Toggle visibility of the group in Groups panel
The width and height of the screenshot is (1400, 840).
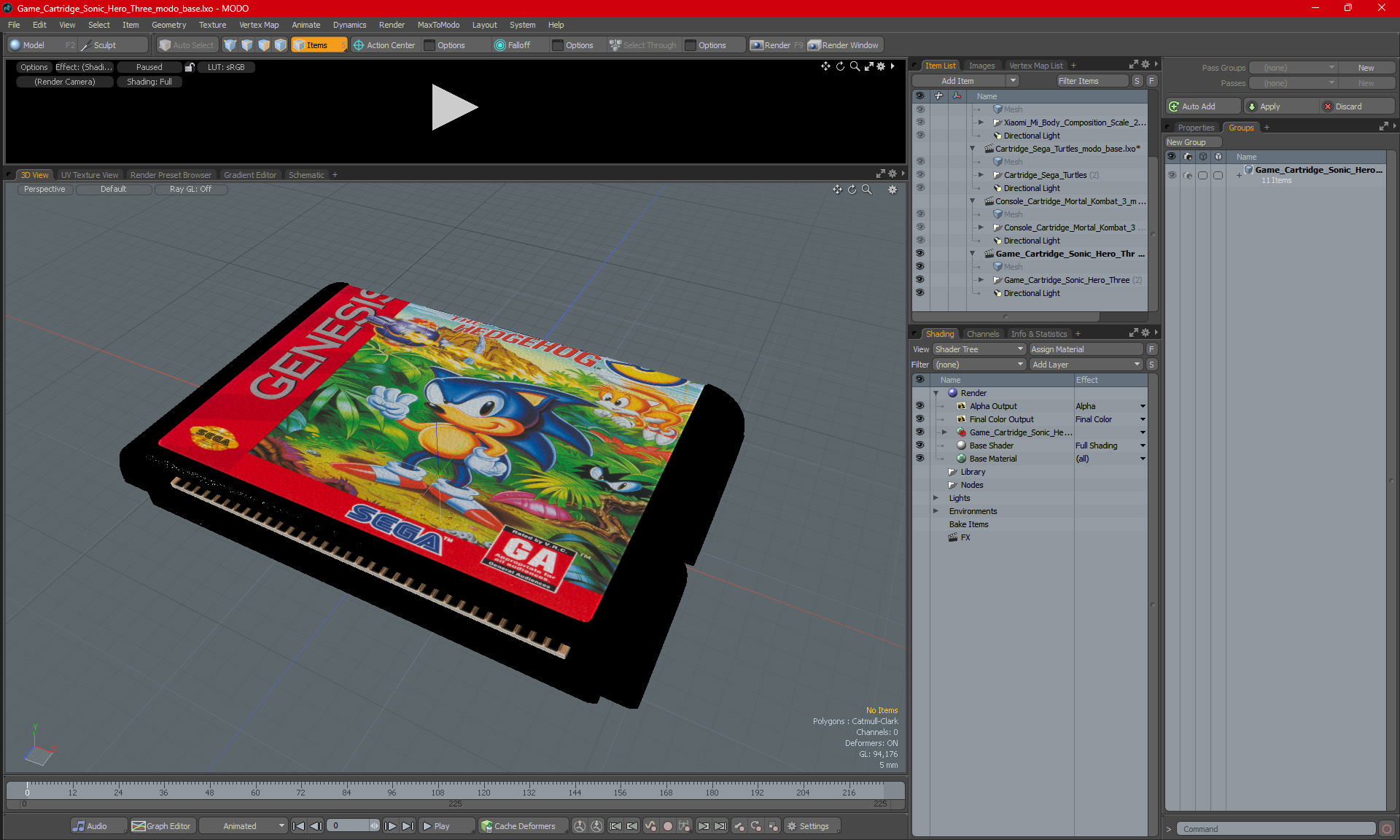[1172, 175]
